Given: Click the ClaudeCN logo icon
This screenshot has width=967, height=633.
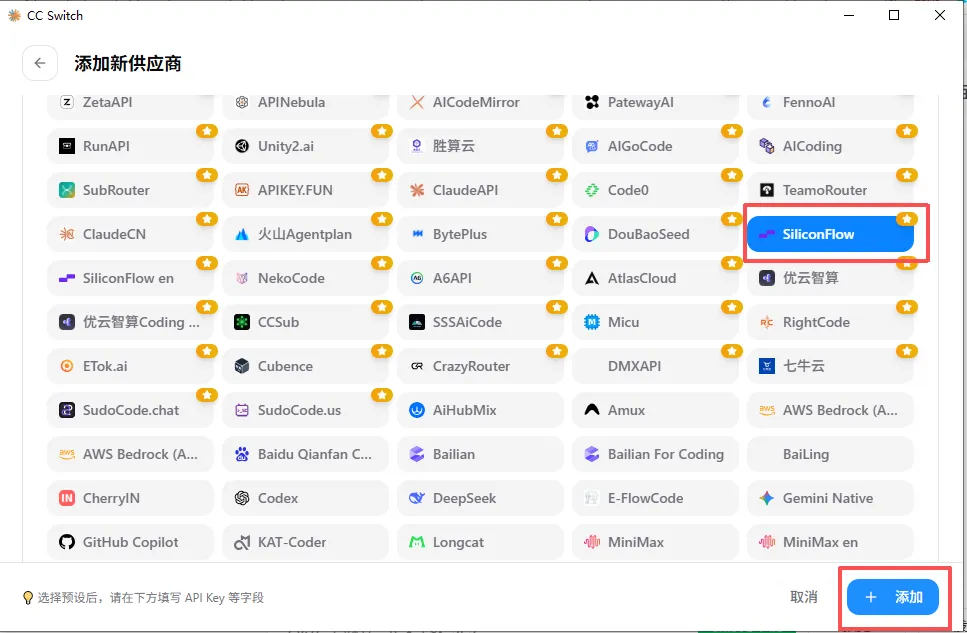Looking at the screenshot, I should tap(67, 234).
